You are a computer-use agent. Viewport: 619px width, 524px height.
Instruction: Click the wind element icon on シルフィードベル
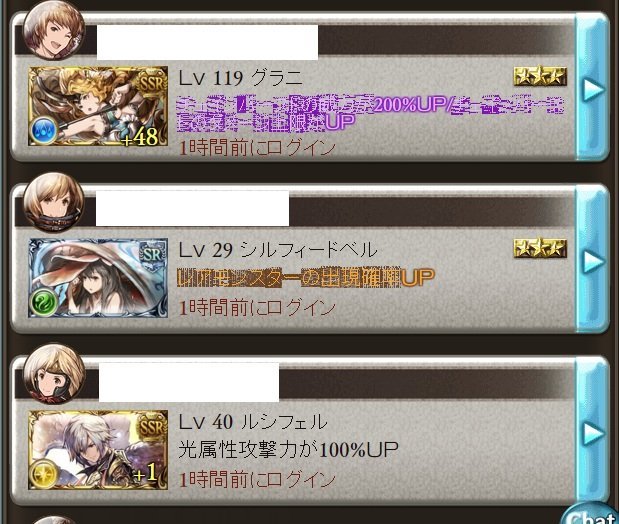point(43,302)
